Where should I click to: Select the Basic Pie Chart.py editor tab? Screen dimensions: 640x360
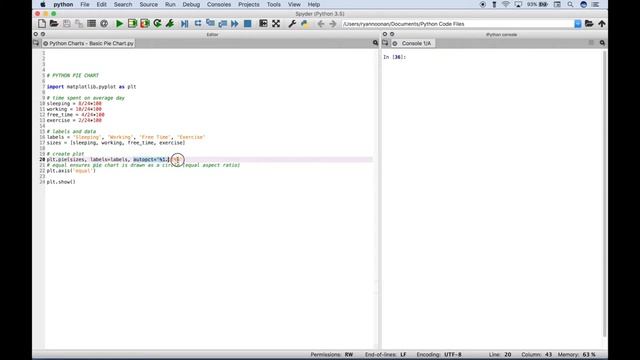[x=88, y=43]
